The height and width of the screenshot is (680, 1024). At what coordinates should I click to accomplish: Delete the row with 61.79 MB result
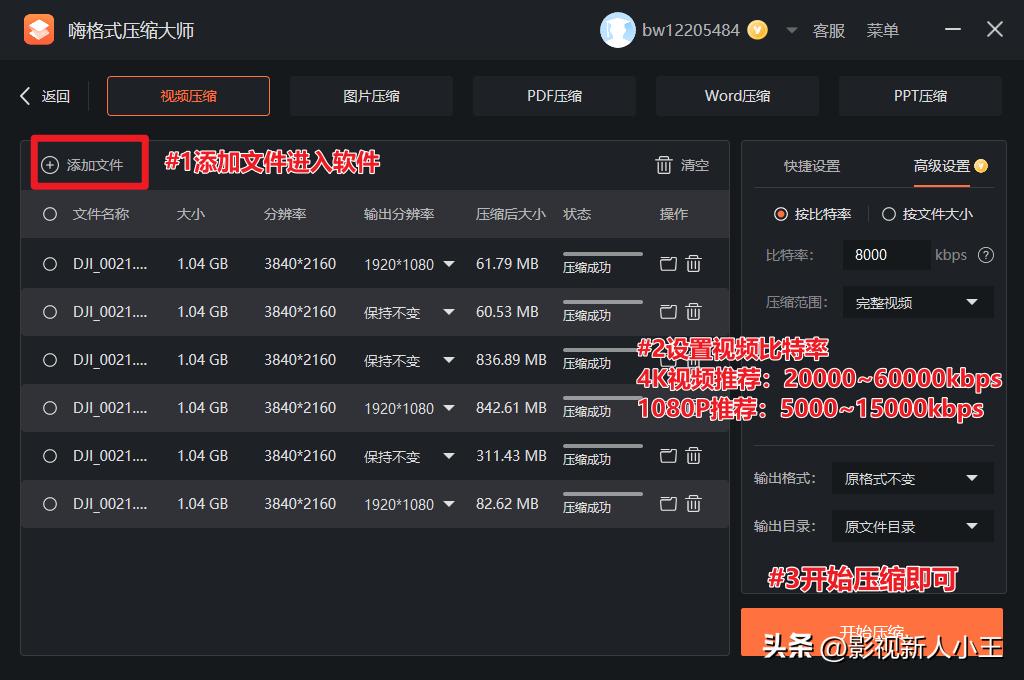[694, 264]
